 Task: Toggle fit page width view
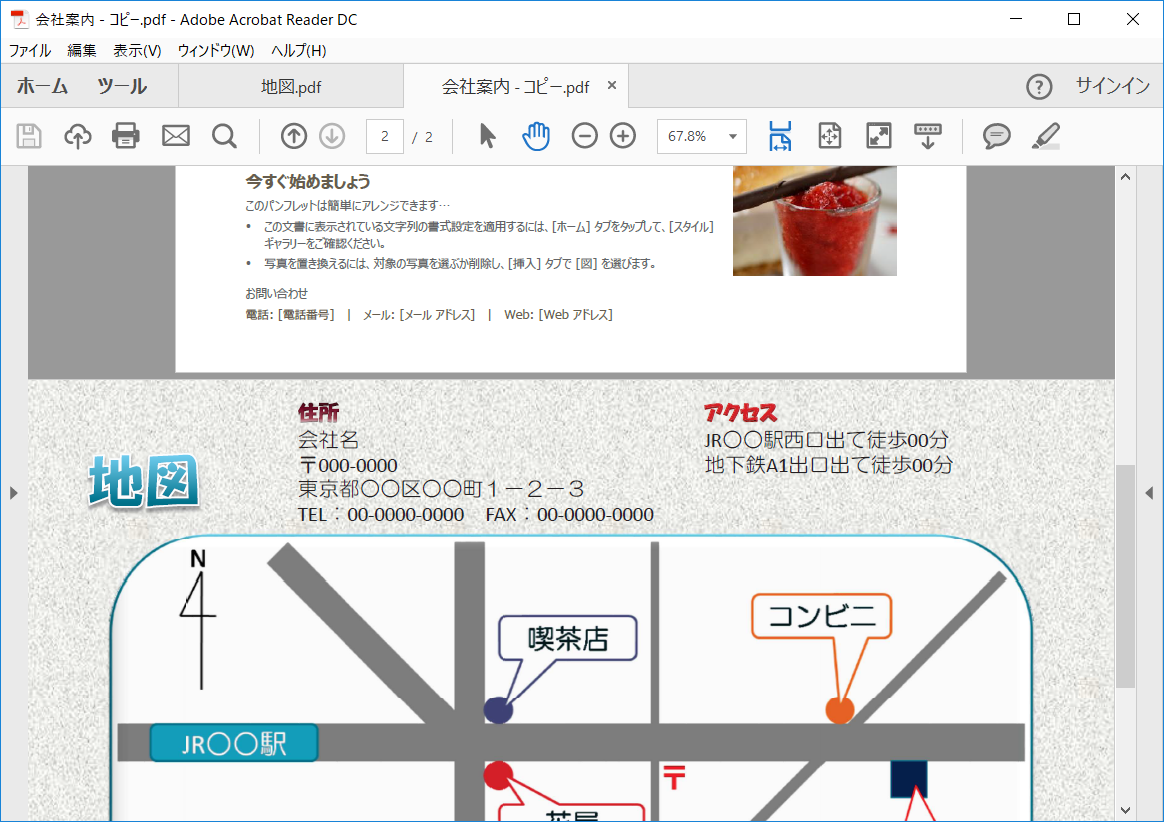point(780,135)
